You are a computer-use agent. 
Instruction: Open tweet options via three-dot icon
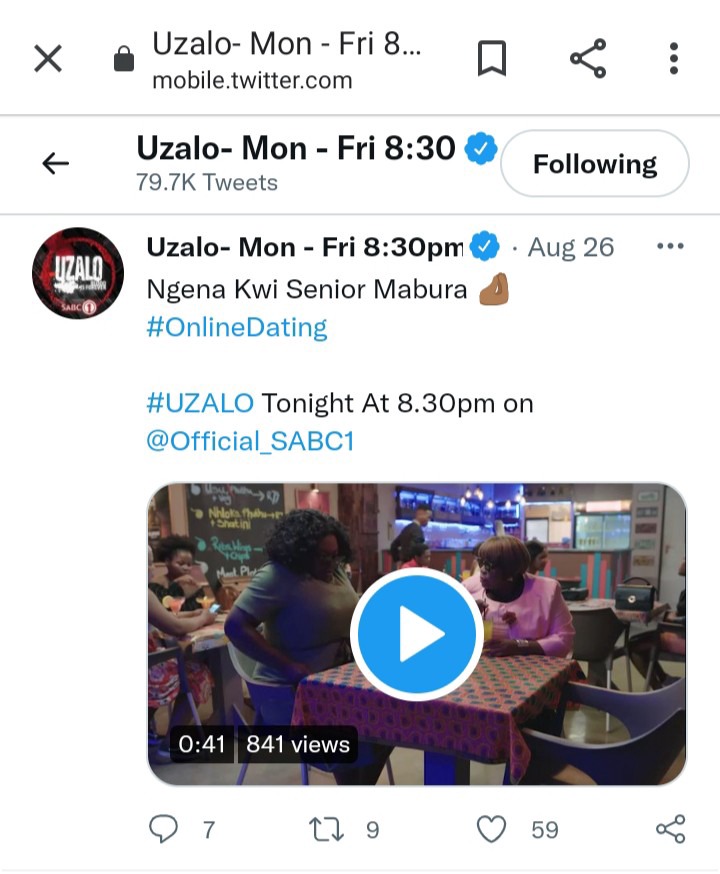pos(670,246)
